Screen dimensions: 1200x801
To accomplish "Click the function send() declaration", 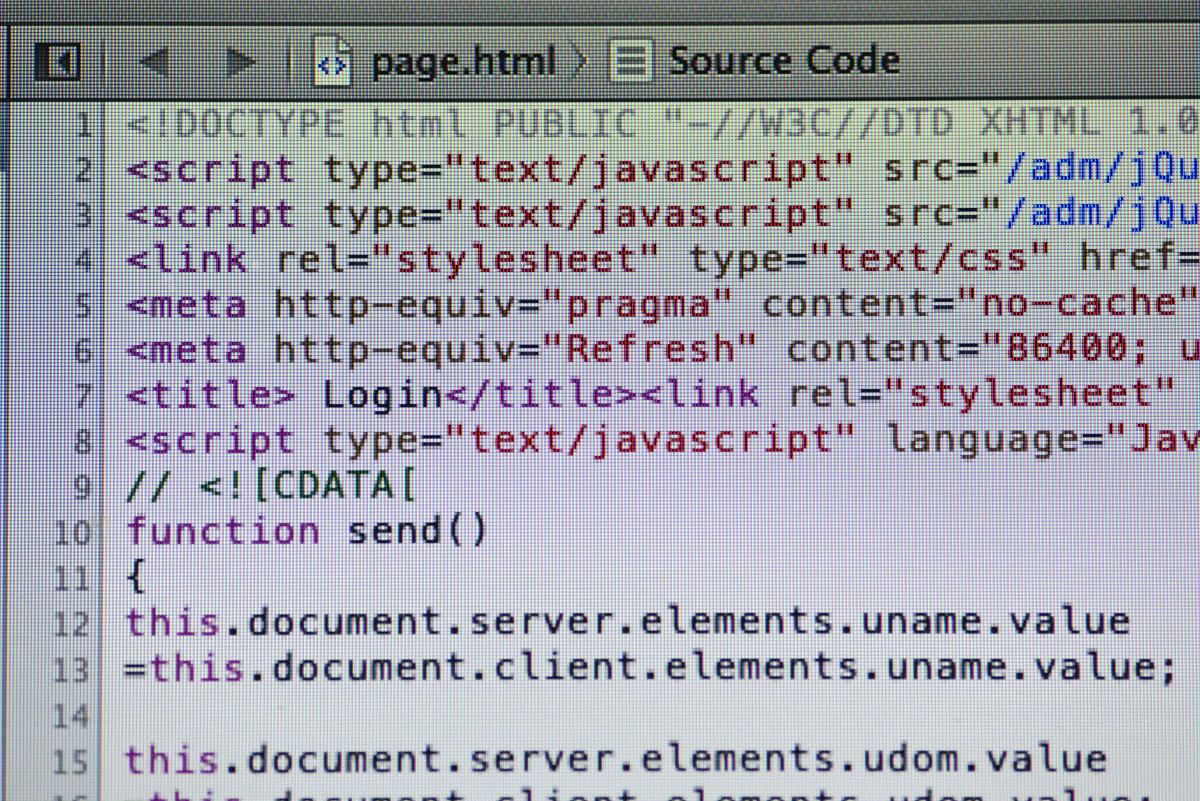I will tap(306, 531).
